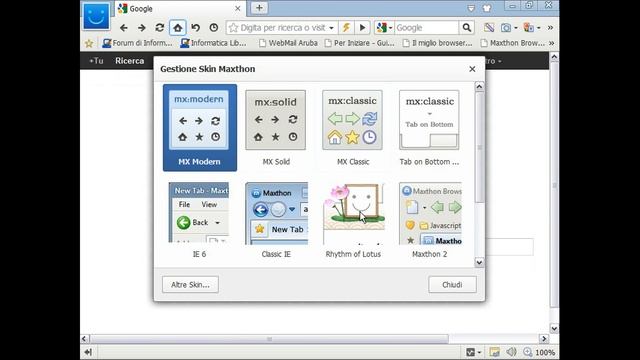
Task: Click the snapshot camera icon
Action: (x=506, y=28)
